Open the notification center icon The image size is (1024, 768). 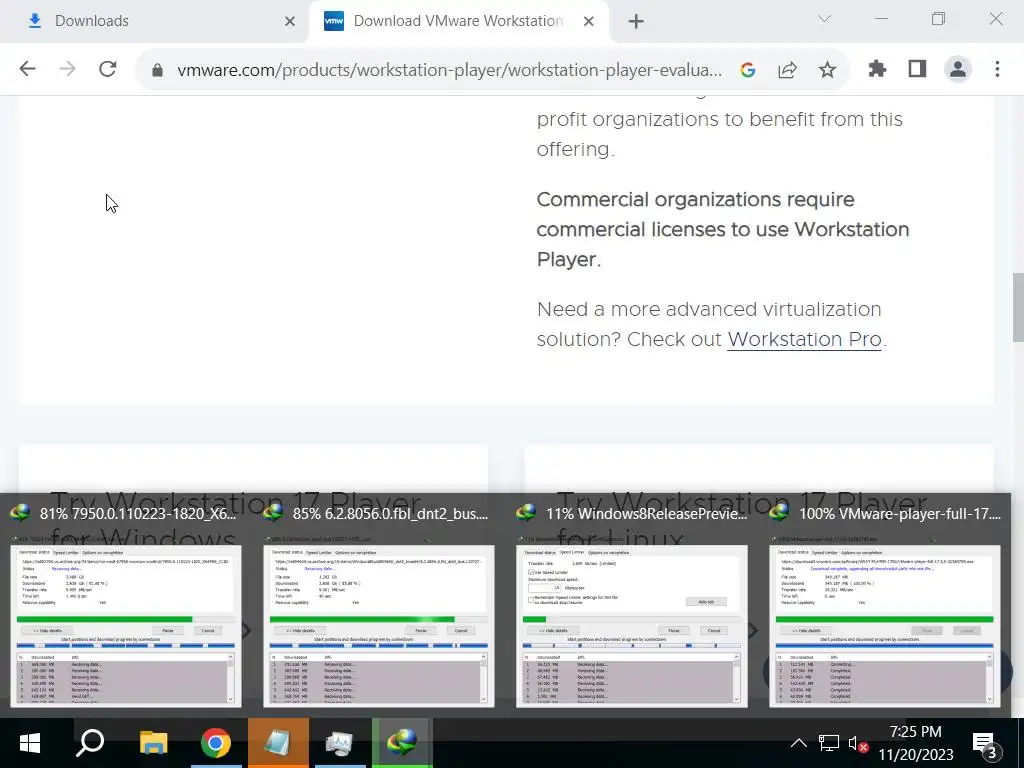984,744
